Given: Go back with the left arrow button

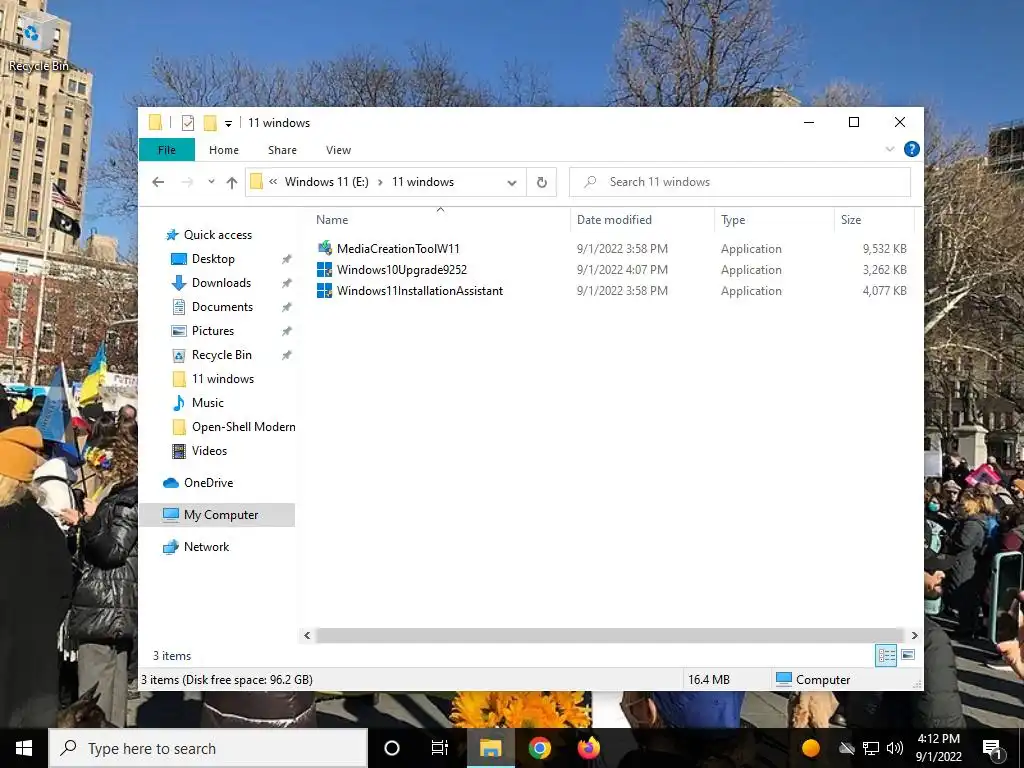Looking at the screenshot, I should pos(158,182).
